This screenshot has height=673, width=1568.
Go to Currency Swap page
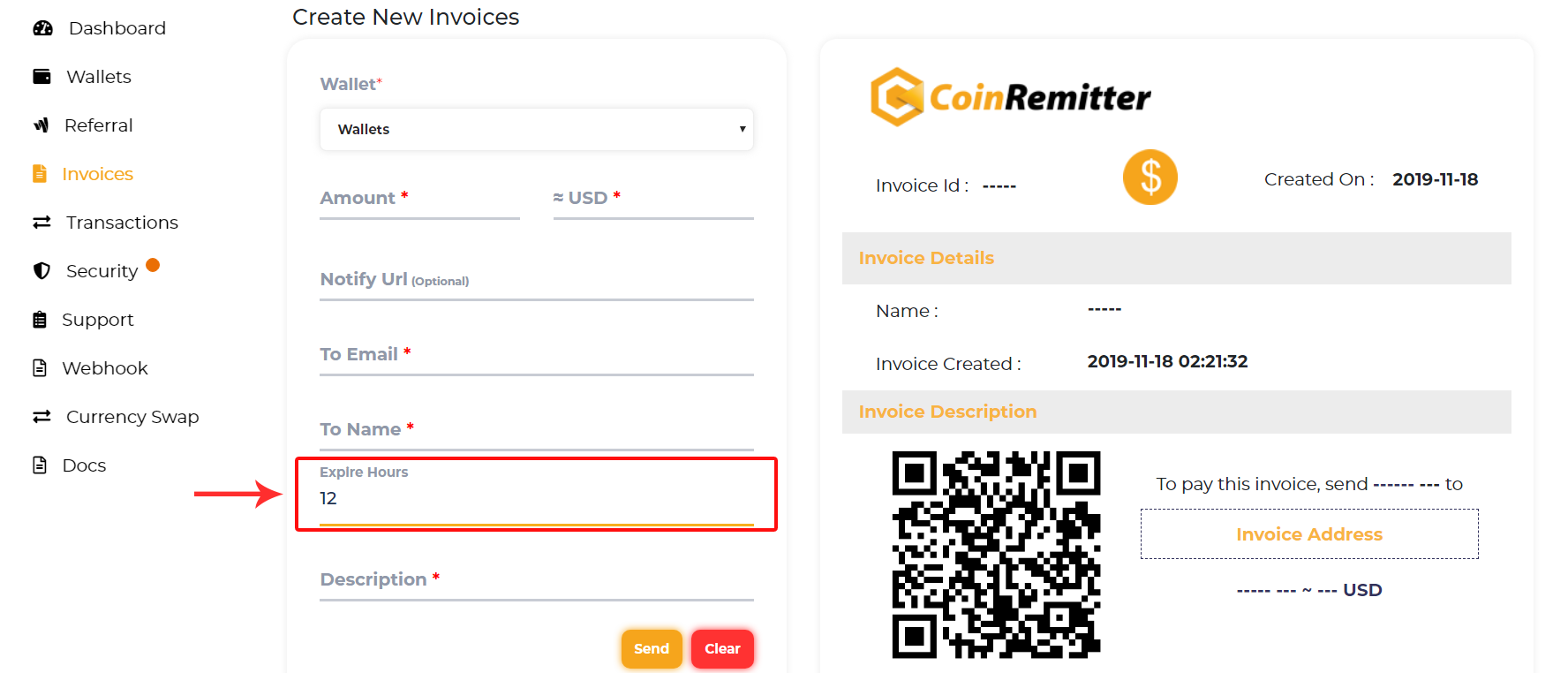pyautogui.click(x=132, y=417)
